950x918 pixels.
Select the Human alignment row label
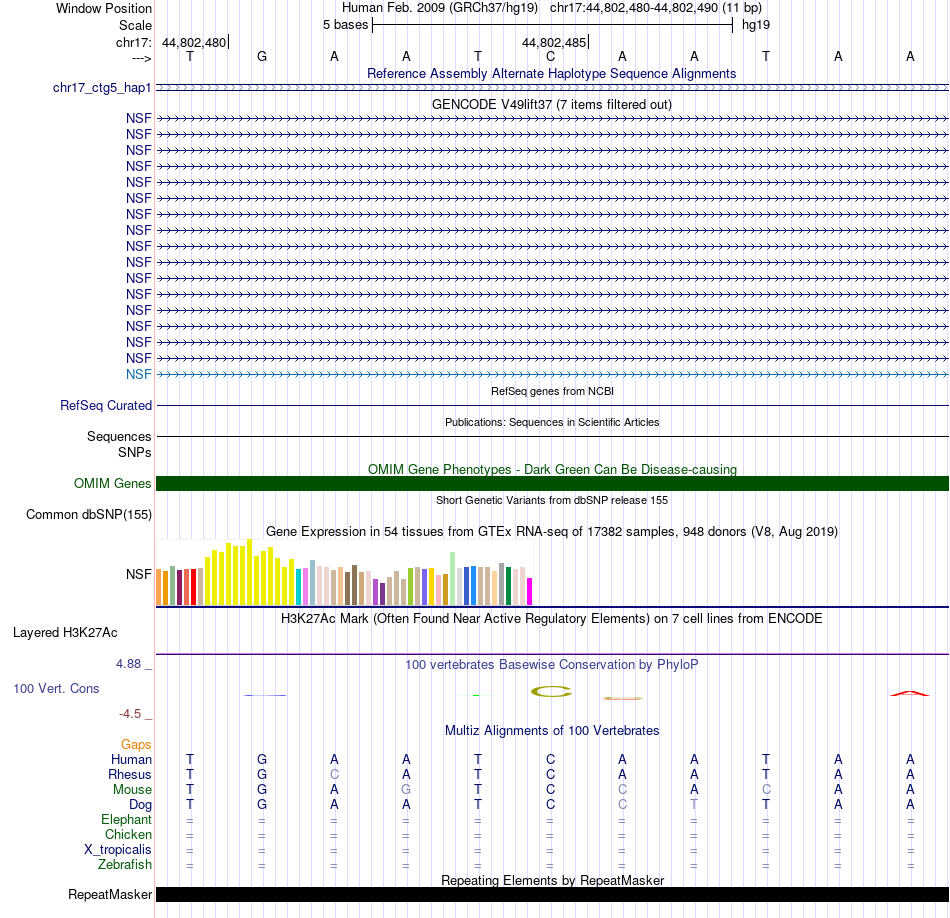[131, 760]
